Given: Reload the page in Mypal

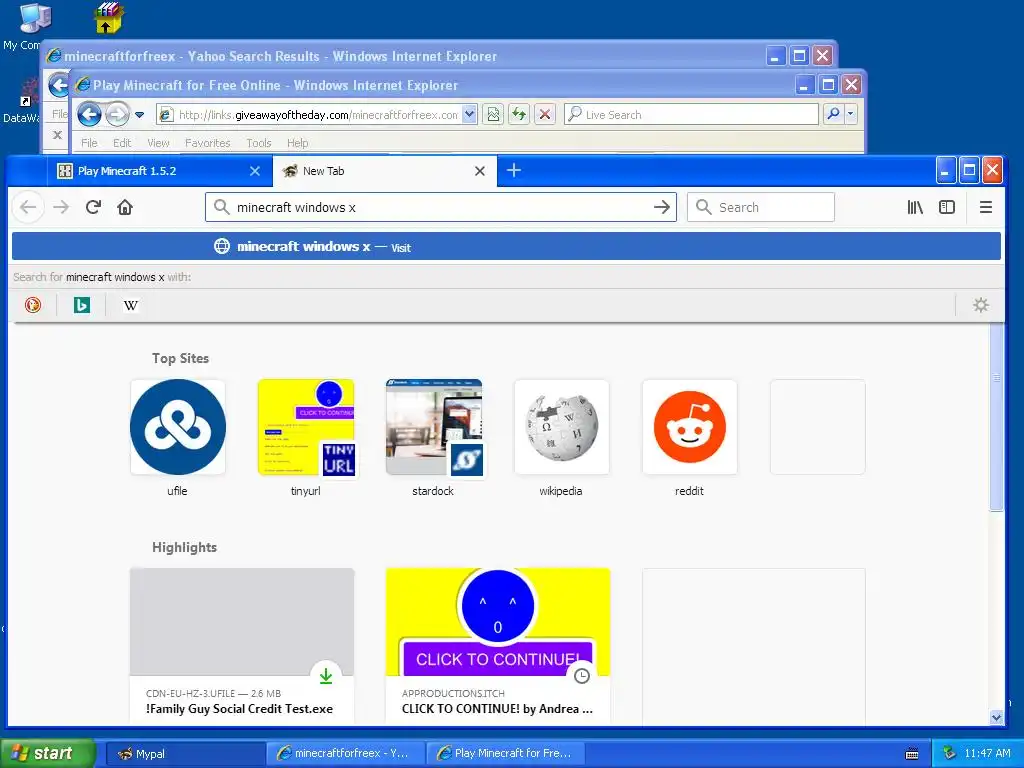Looking at the screenshot, I should 93,208.
